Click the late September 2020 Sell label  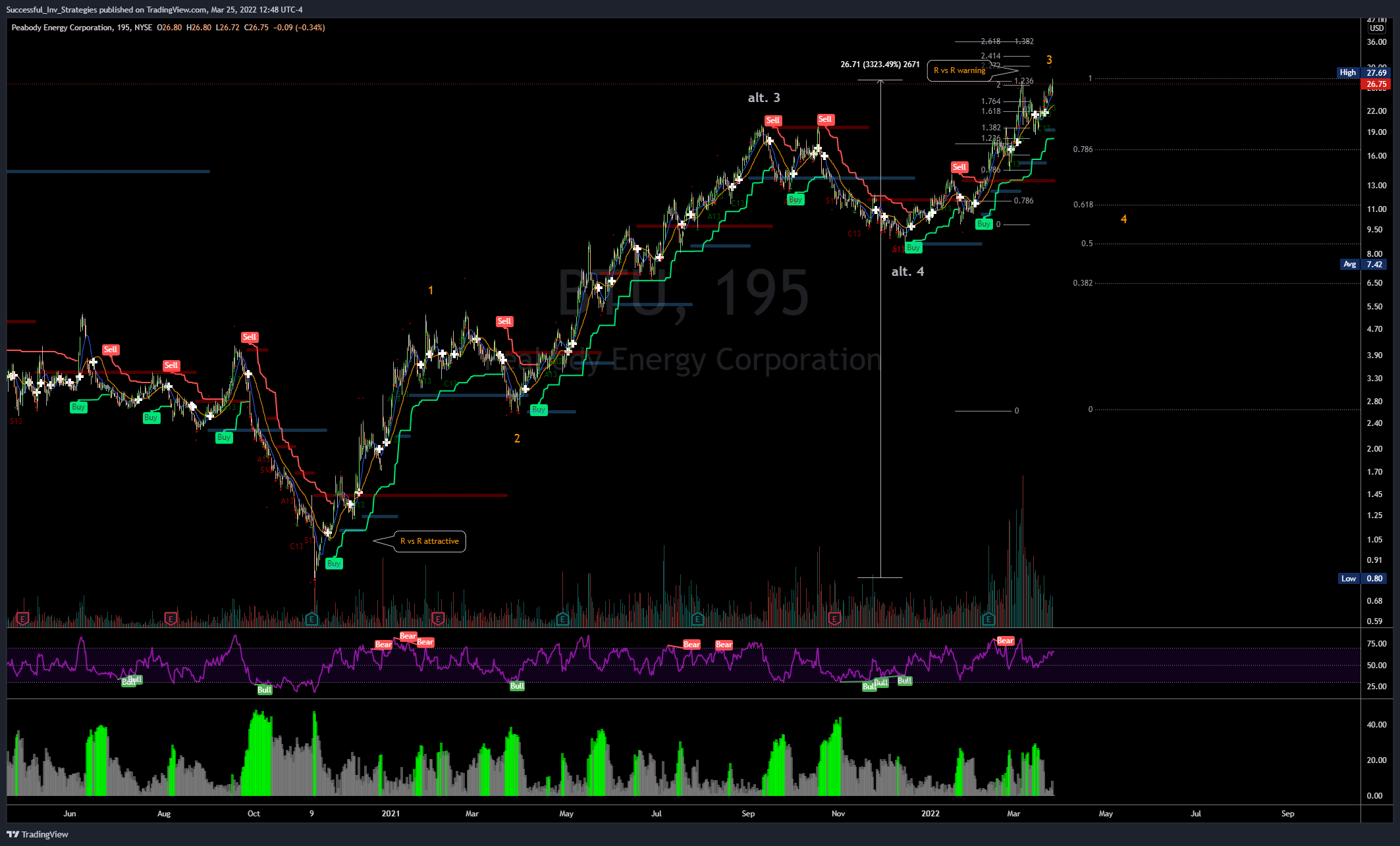(250, 337)
